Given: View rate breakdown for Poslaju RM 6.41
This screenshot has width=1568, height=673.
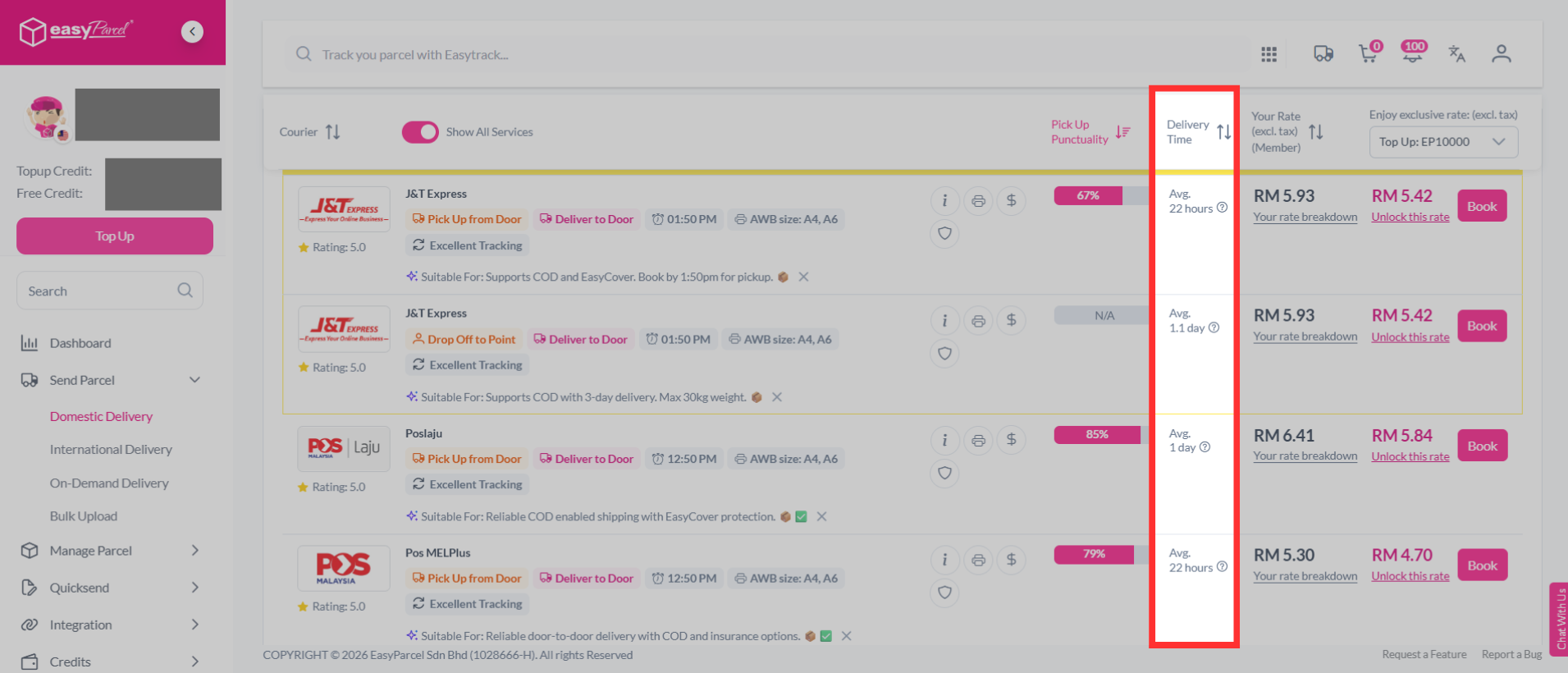Looking at the screenshot, I should click(1305, 456).
